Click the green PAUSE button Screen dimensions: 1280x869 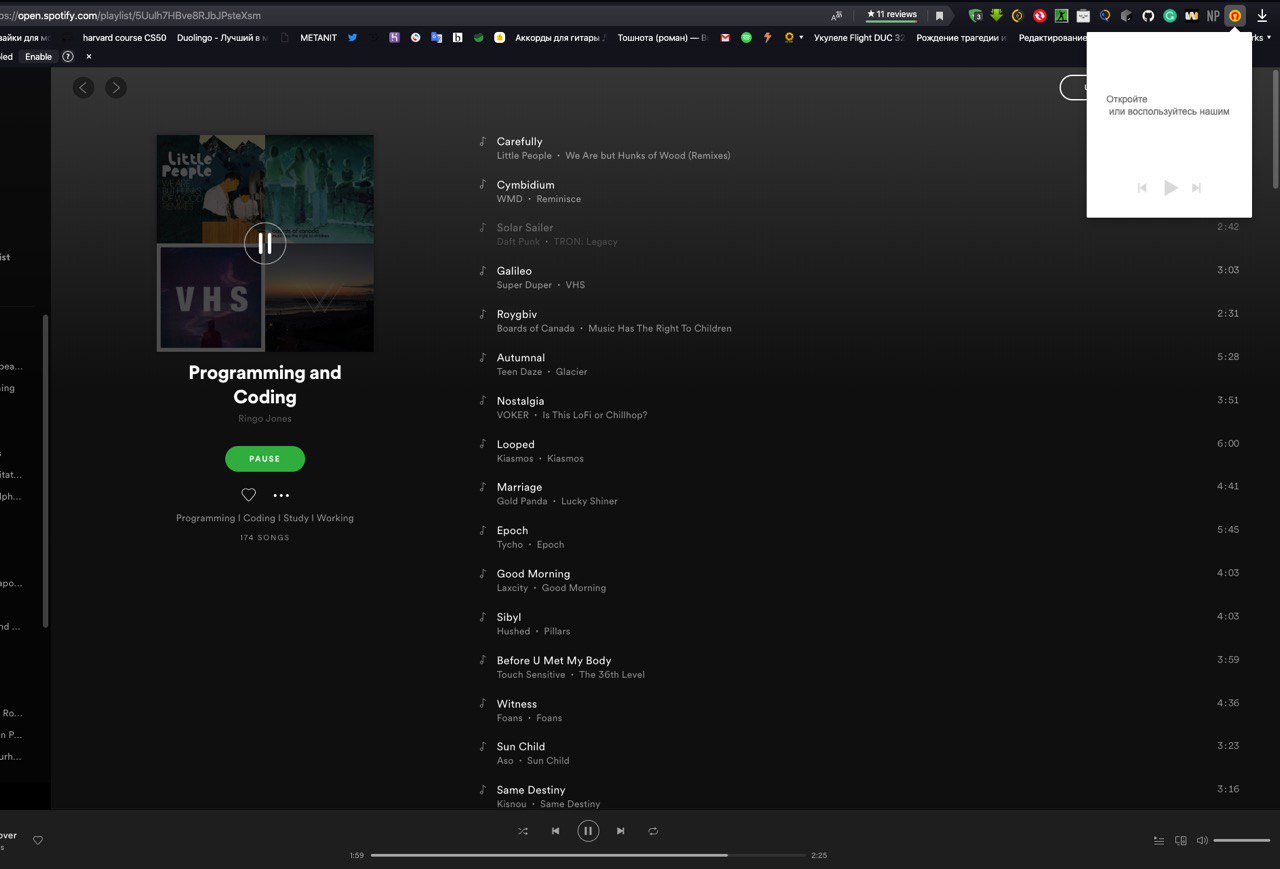pos(265,459)
